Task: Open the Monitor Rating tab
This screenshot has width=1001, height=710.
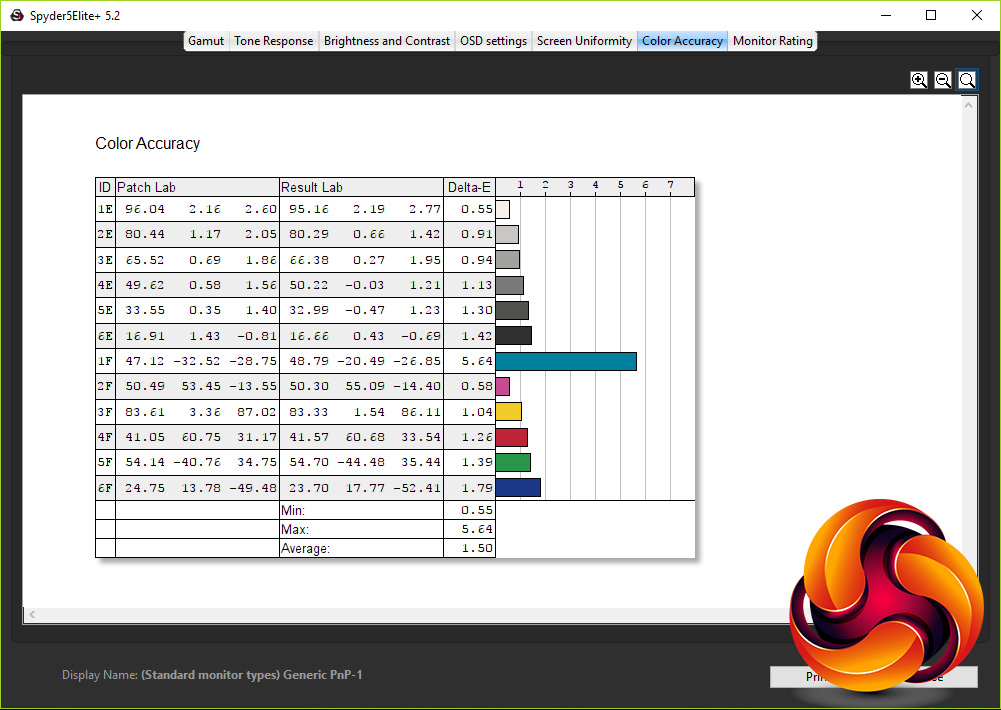Action: point(773,41)
